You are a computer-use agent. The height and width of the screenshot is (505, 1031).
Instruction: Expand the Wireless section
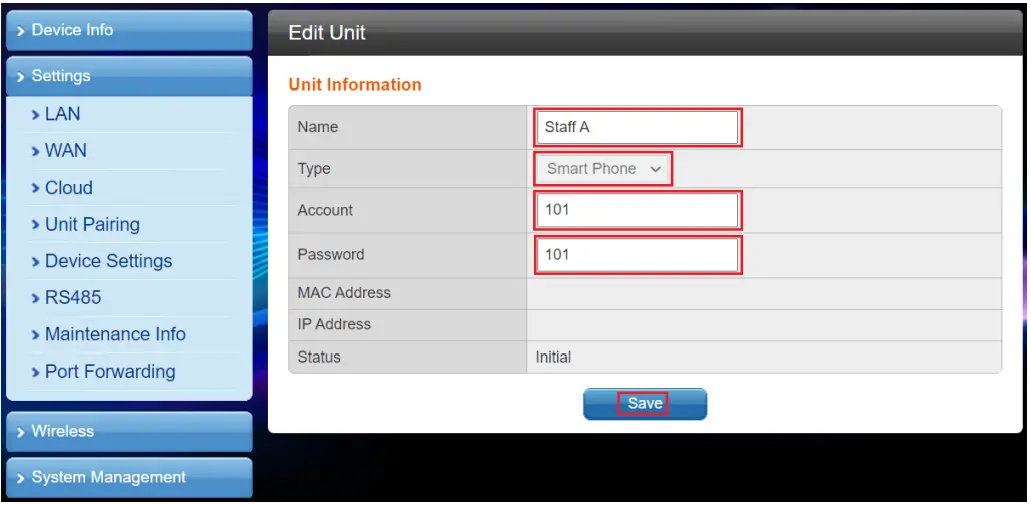coord(128,431)
